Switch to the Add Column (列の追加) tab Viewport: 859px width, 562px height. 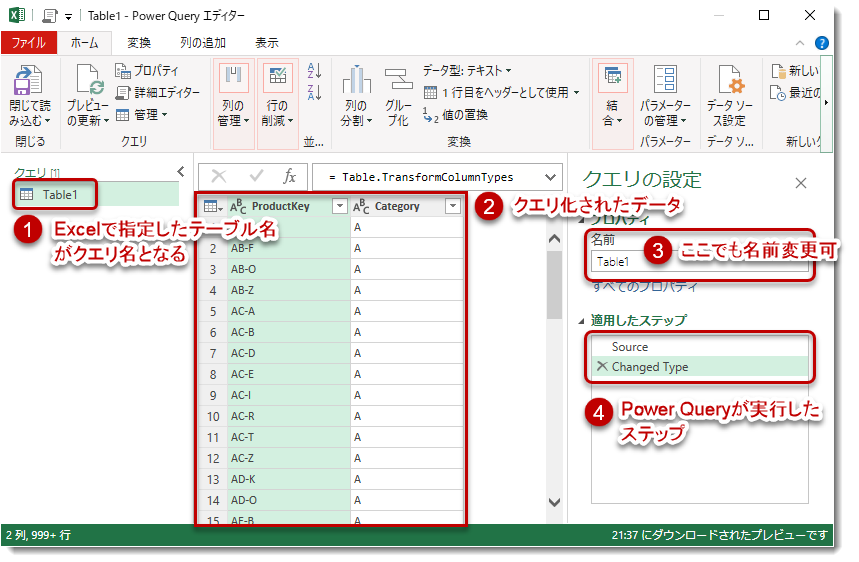point(203,43)
